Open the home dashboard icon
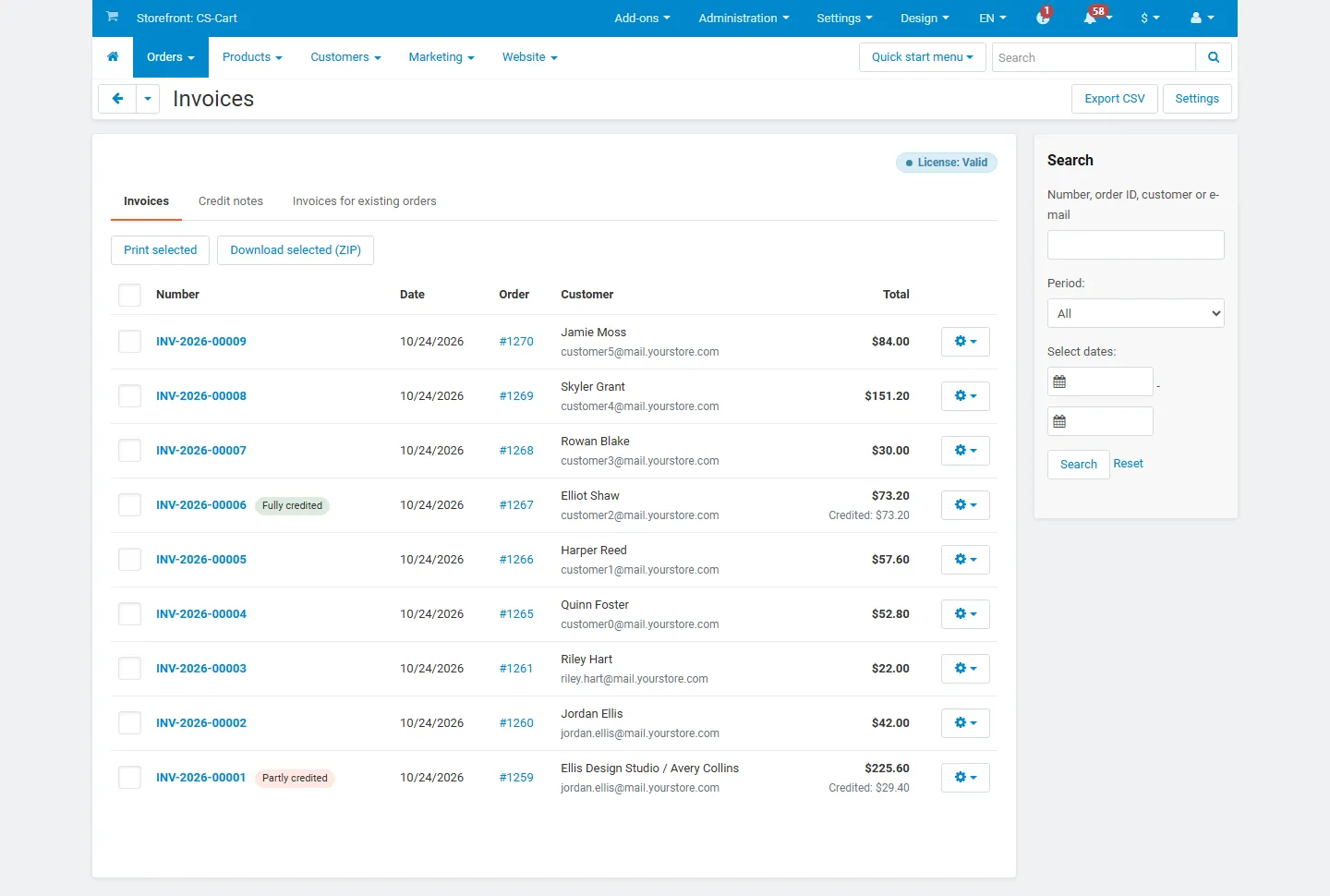Viewport: 1330px width, 896px height. tap(113, 57)
